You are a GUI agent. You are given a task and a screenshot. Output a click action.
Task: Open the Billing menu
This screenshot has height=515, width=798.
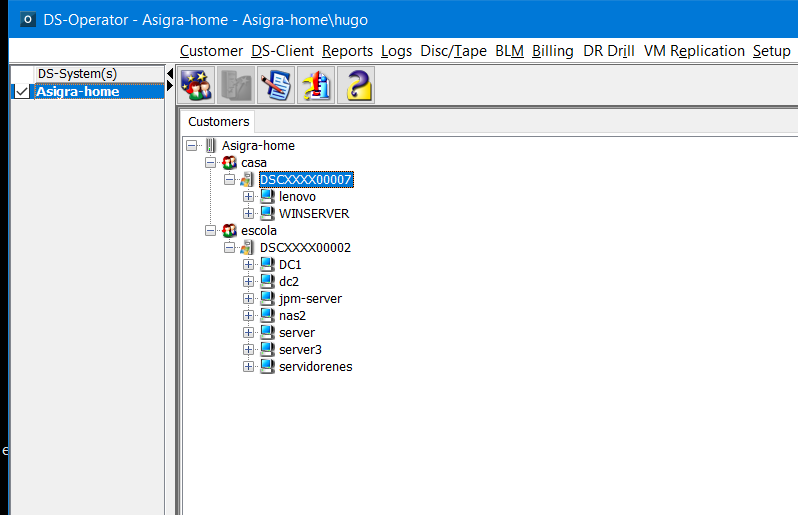pyautogui.click(x=553, y=51)
